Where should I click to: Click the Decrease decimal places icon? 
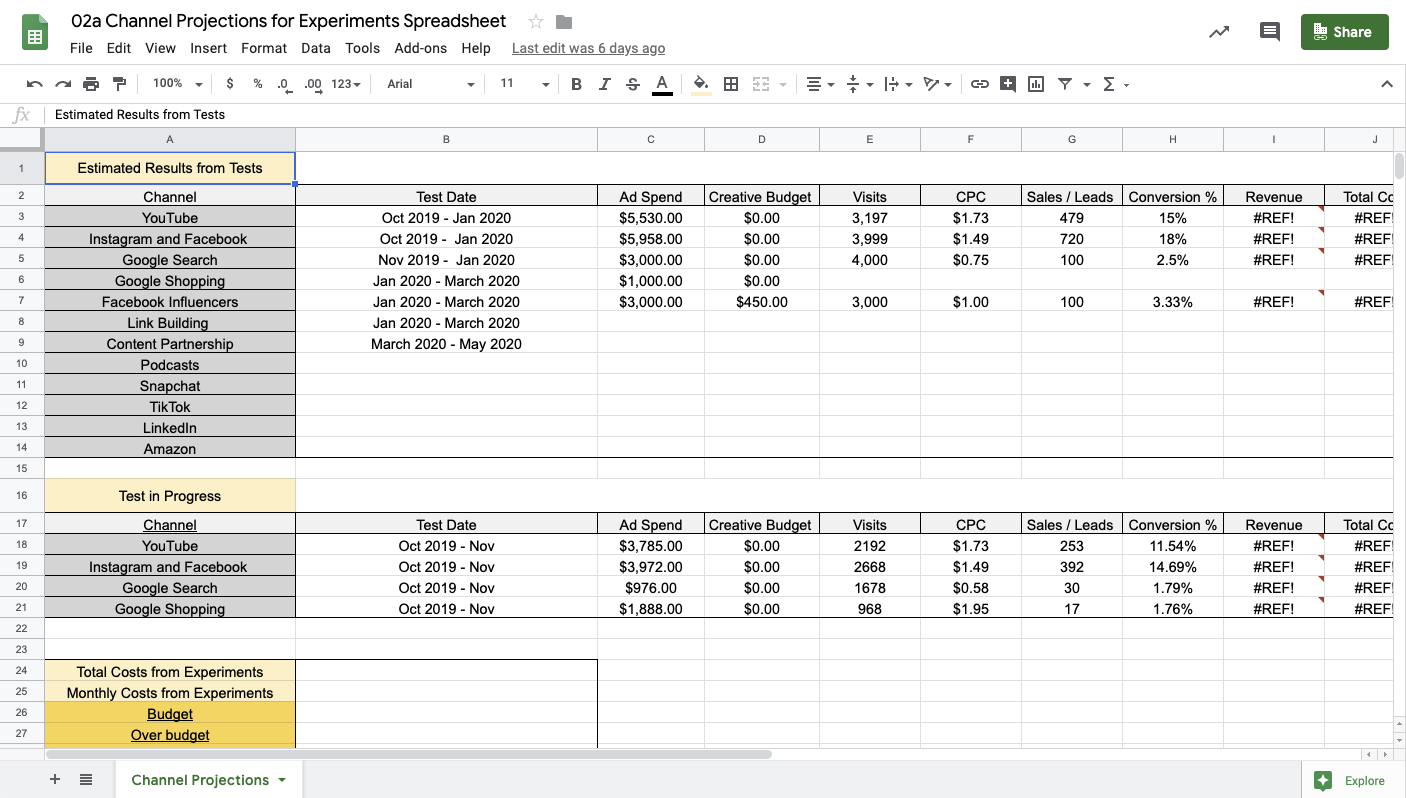(282, 84)
